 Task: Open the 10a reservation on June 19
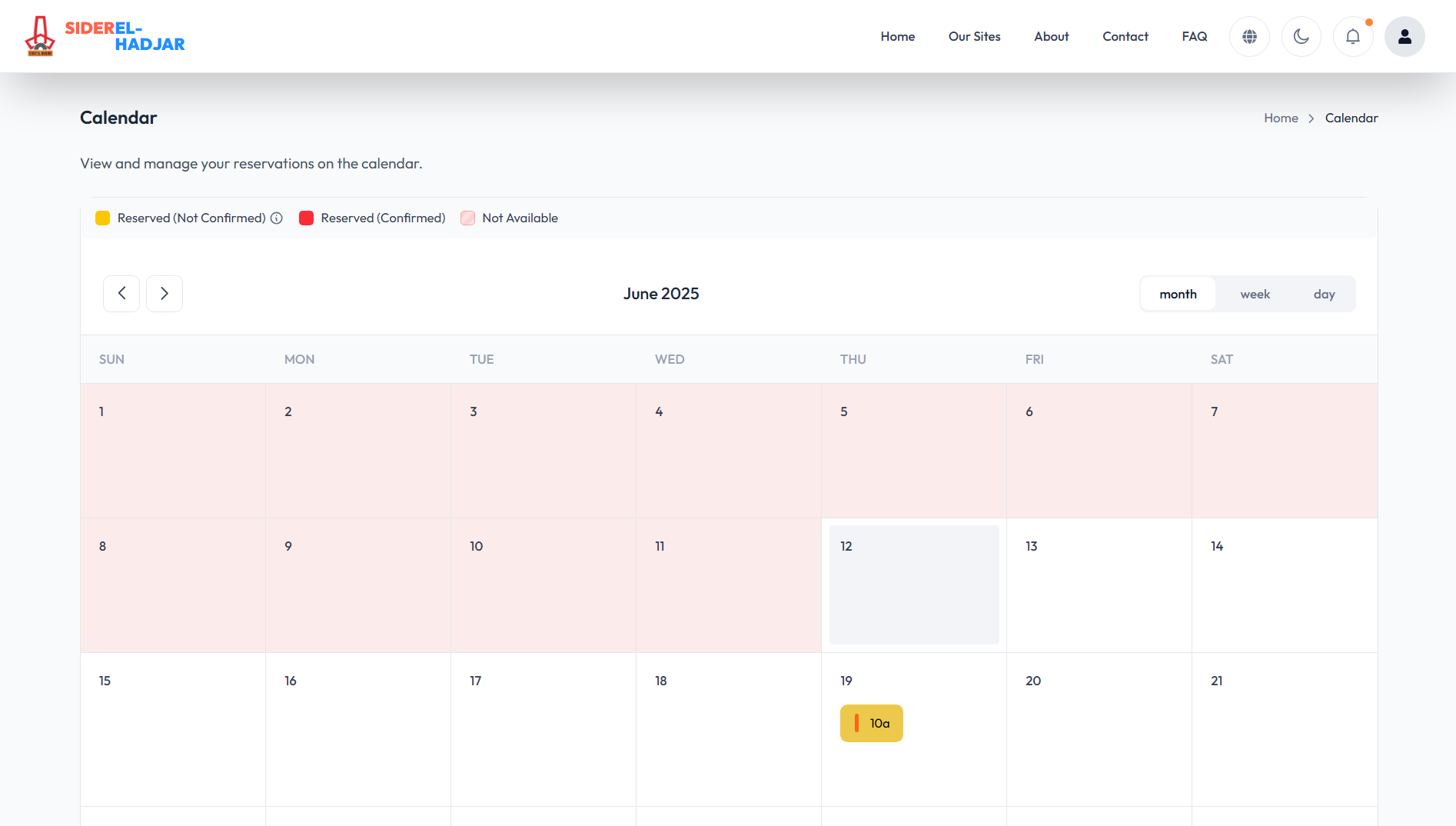[x=871, y=723]
